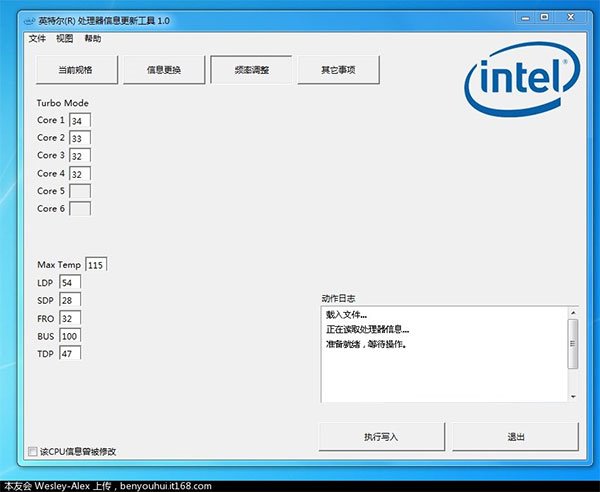This screenshot has width=600, height=492.
Task: Click the log line 准备就绪，等待操作。
Action: [x=366, y=344]
